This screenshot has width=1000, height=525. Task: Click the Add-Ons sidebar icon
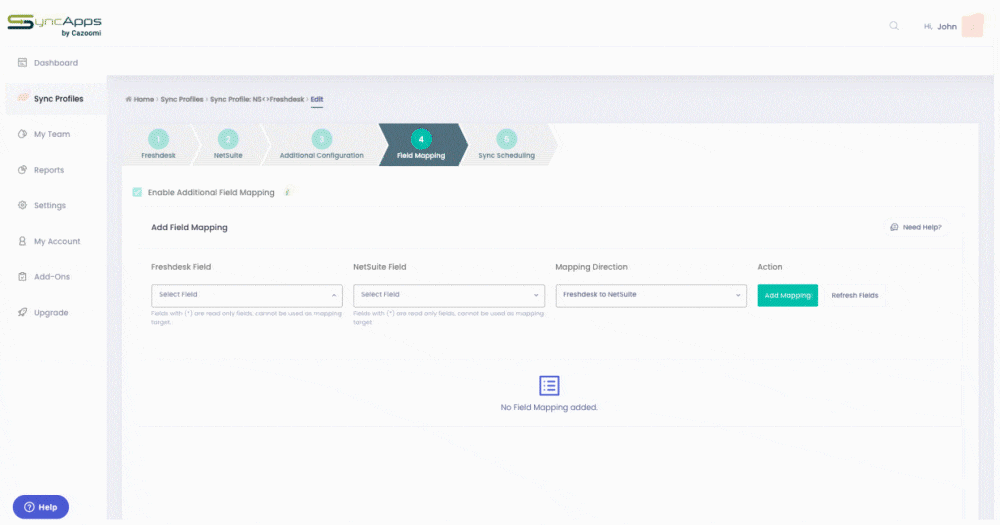22,277
